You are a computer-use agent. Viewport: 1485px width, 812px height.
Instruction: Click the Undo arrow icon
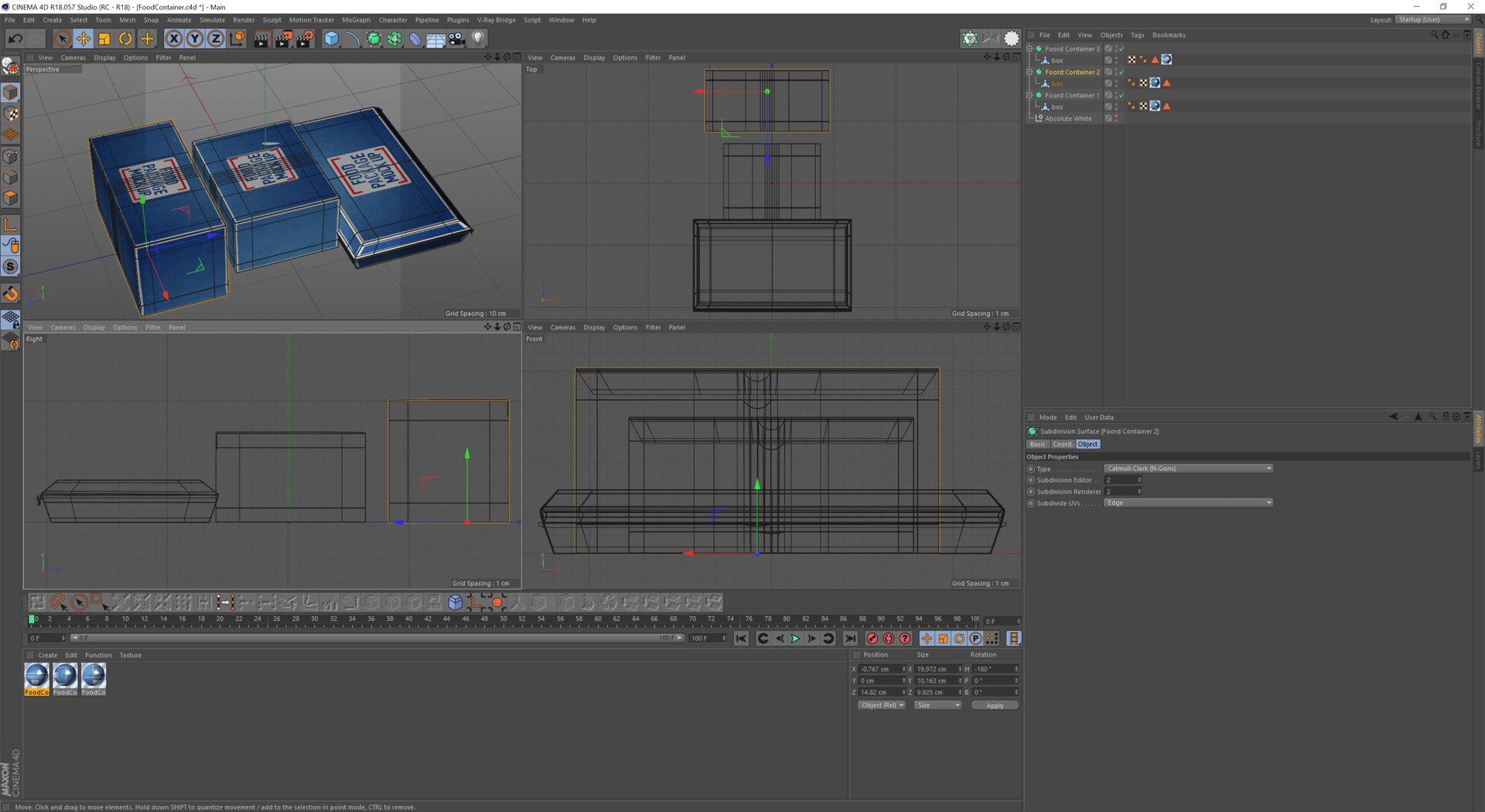(15, 38)
